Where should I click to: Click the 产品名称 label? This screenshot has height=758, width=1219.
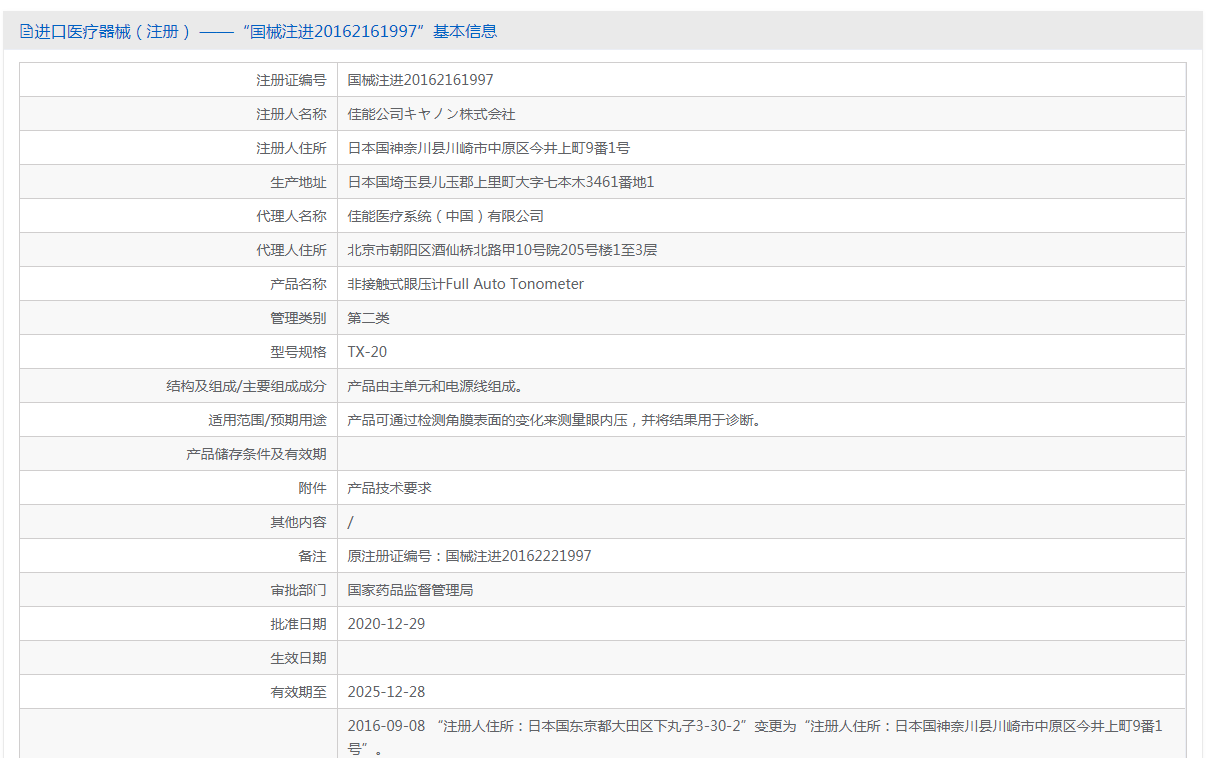tap(298, 284)
